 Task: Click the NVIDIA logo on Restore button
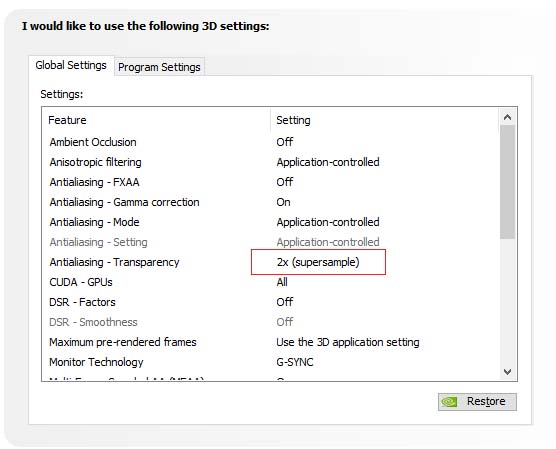coord(449,402)
